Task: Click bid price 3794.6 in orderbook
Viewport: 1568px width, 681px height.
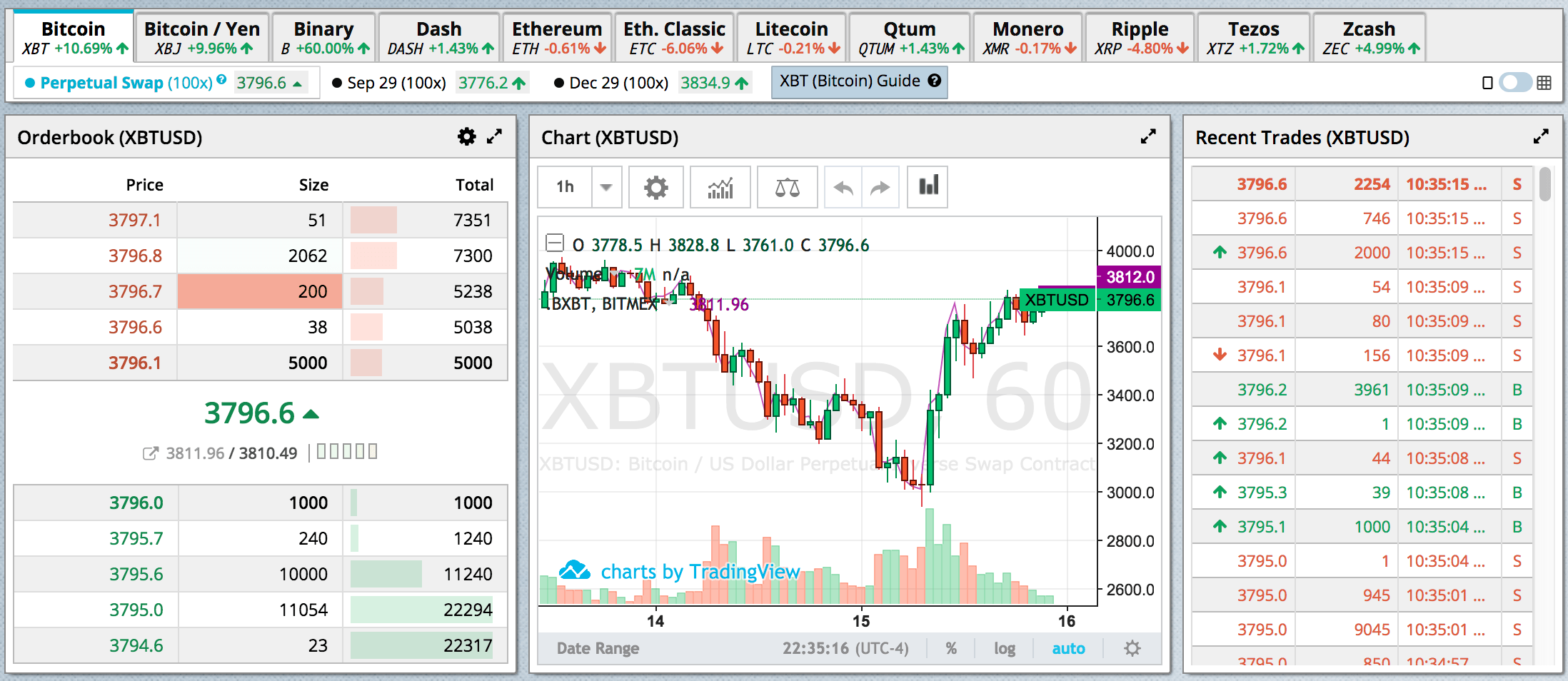Action: [x=136, y=645]
